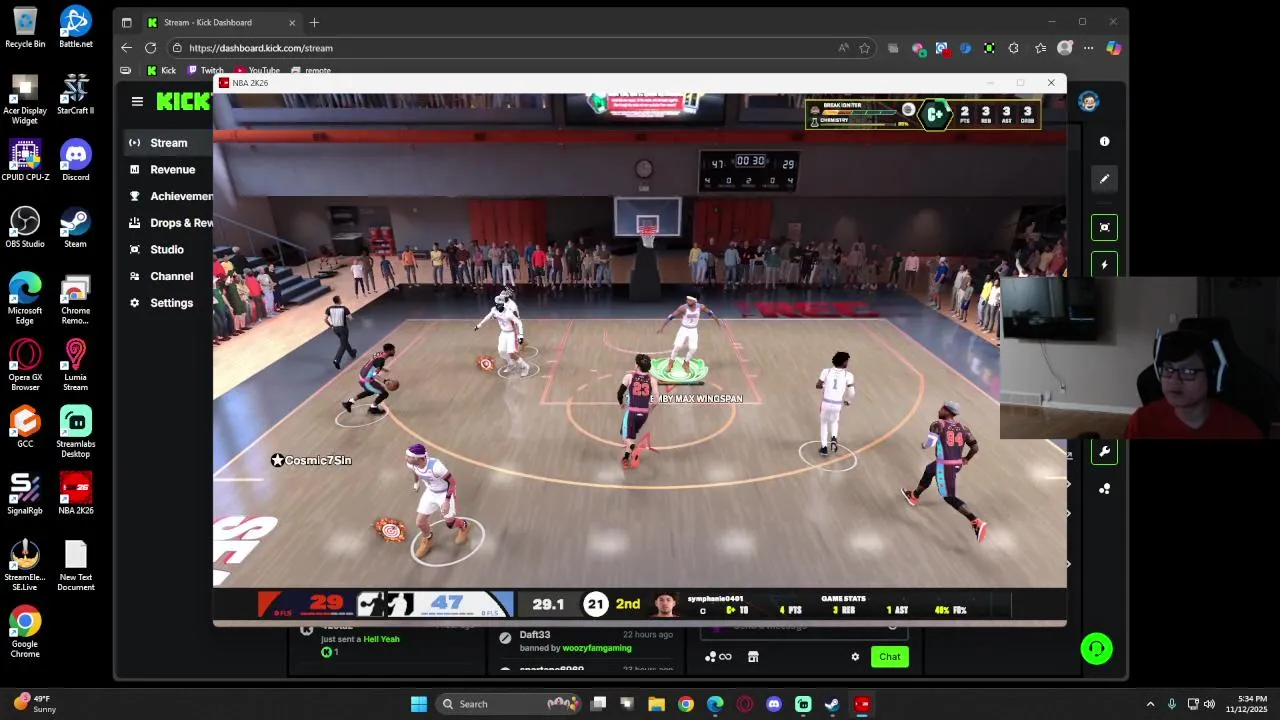This screenshot has width=1280, height=720.
Task: Open CPUID CPU-Z desktop icon
Action: pyautogui.click(x=25, y=161)
